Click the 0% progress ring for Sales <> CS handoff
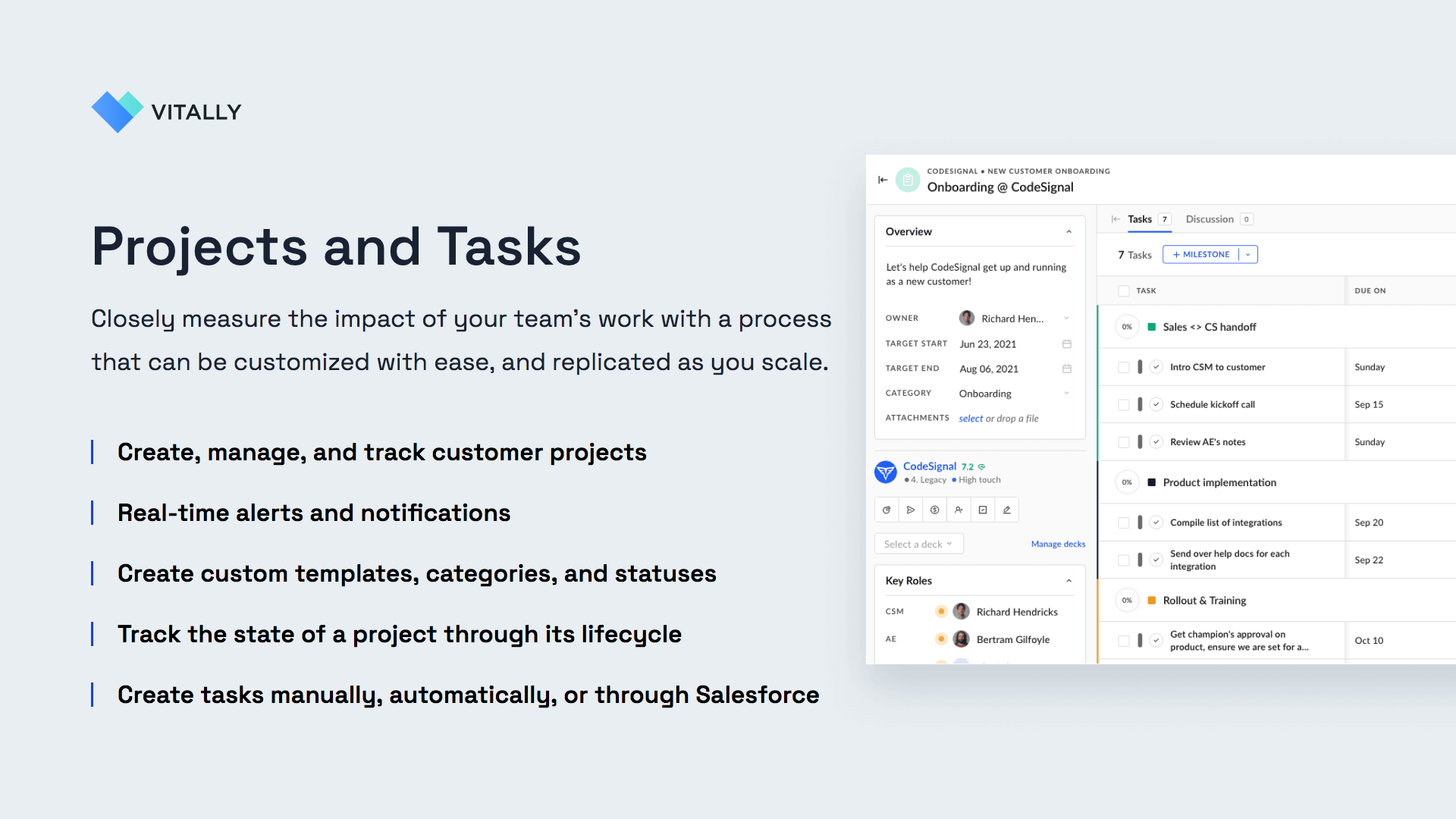The height and width of the screenshot is (819, 1456). (1127, 327)
